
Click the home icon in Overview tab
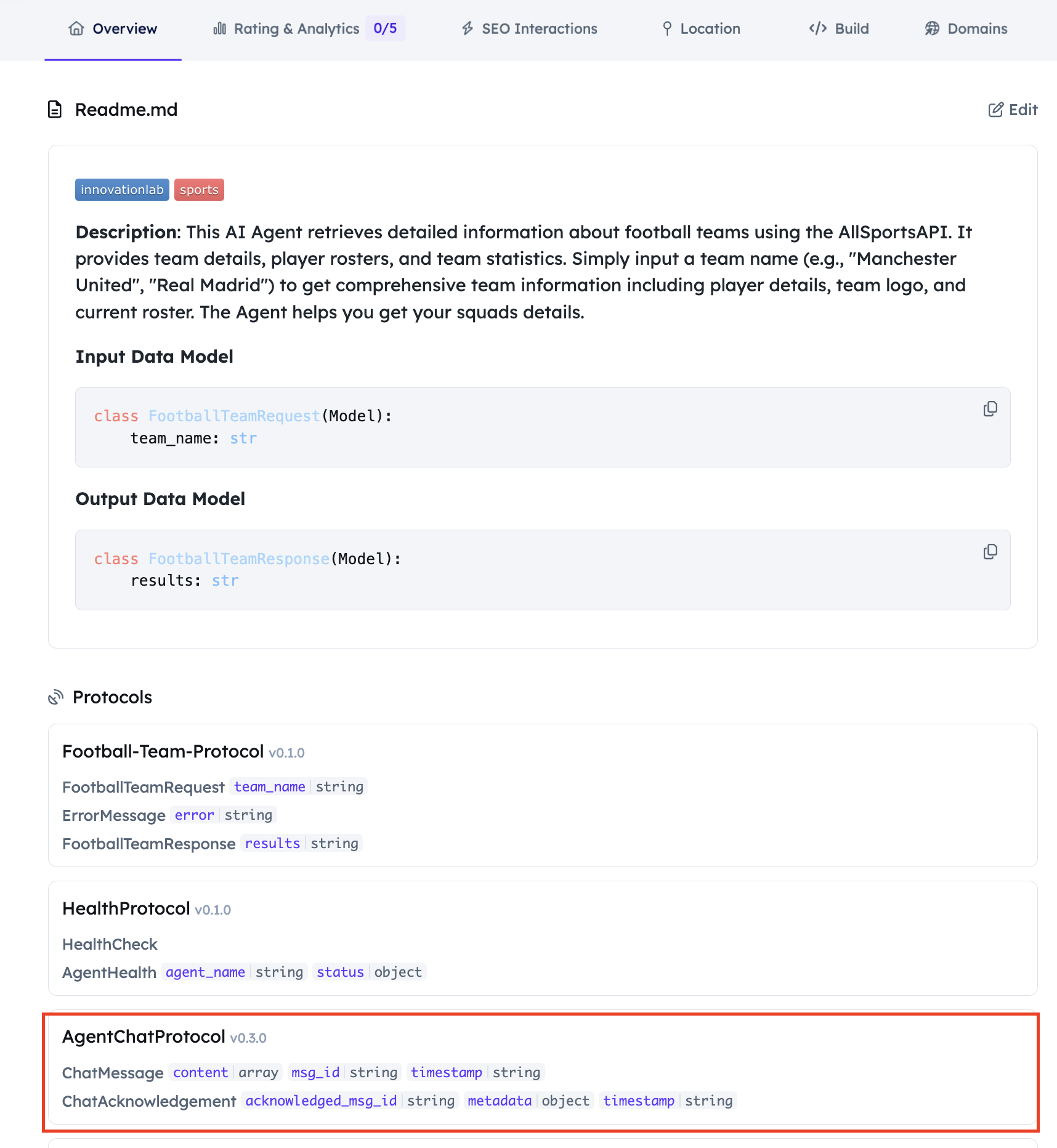pyautogui.click(x=76, y=29)
